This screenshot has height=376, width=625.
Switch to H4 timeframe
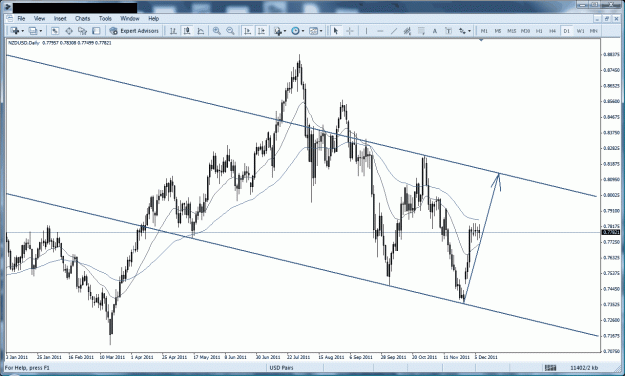(553, 31)
